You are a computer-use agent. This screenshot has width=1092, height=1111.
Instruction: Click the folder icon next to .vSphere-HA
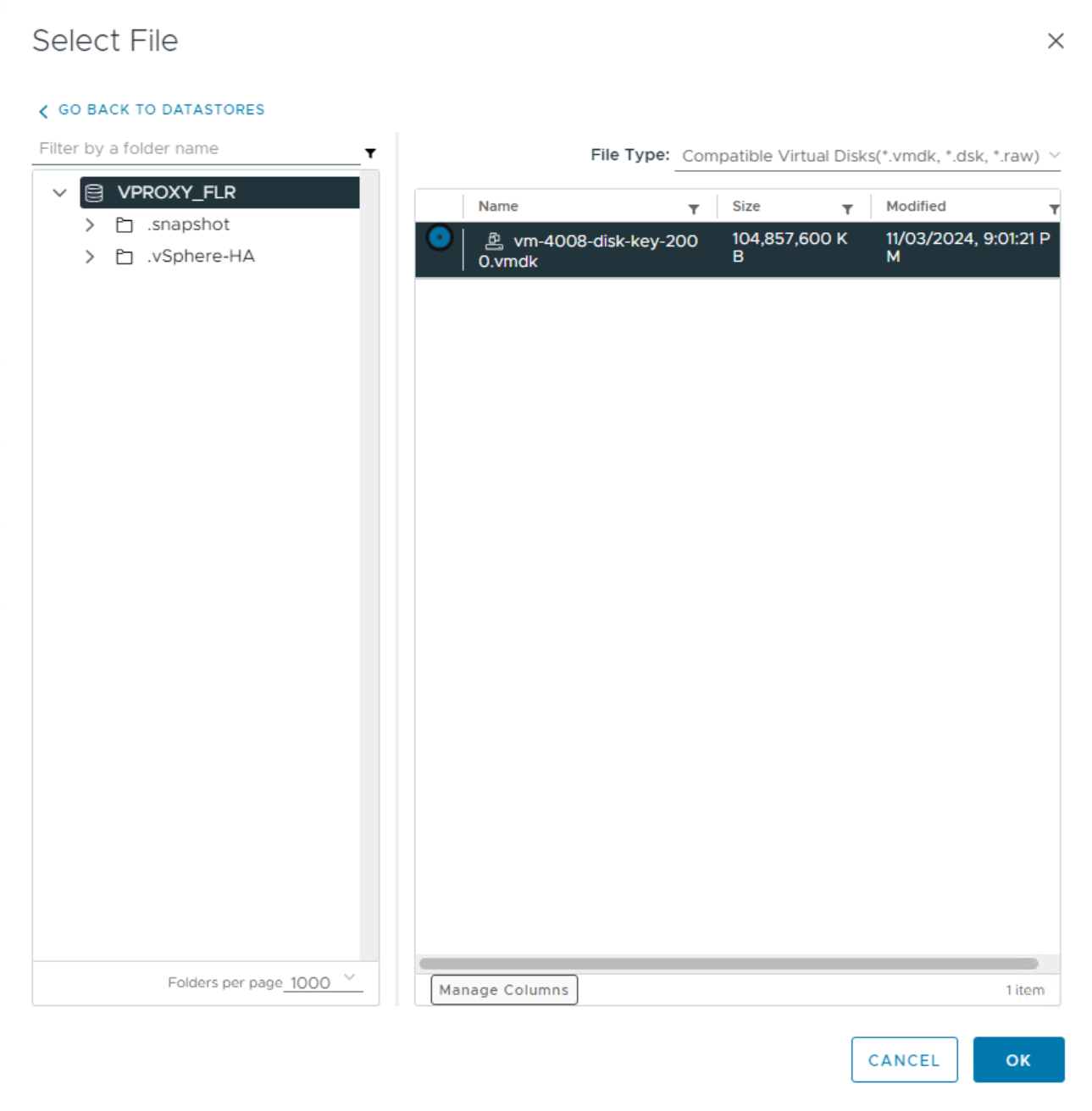pos(124,257)
